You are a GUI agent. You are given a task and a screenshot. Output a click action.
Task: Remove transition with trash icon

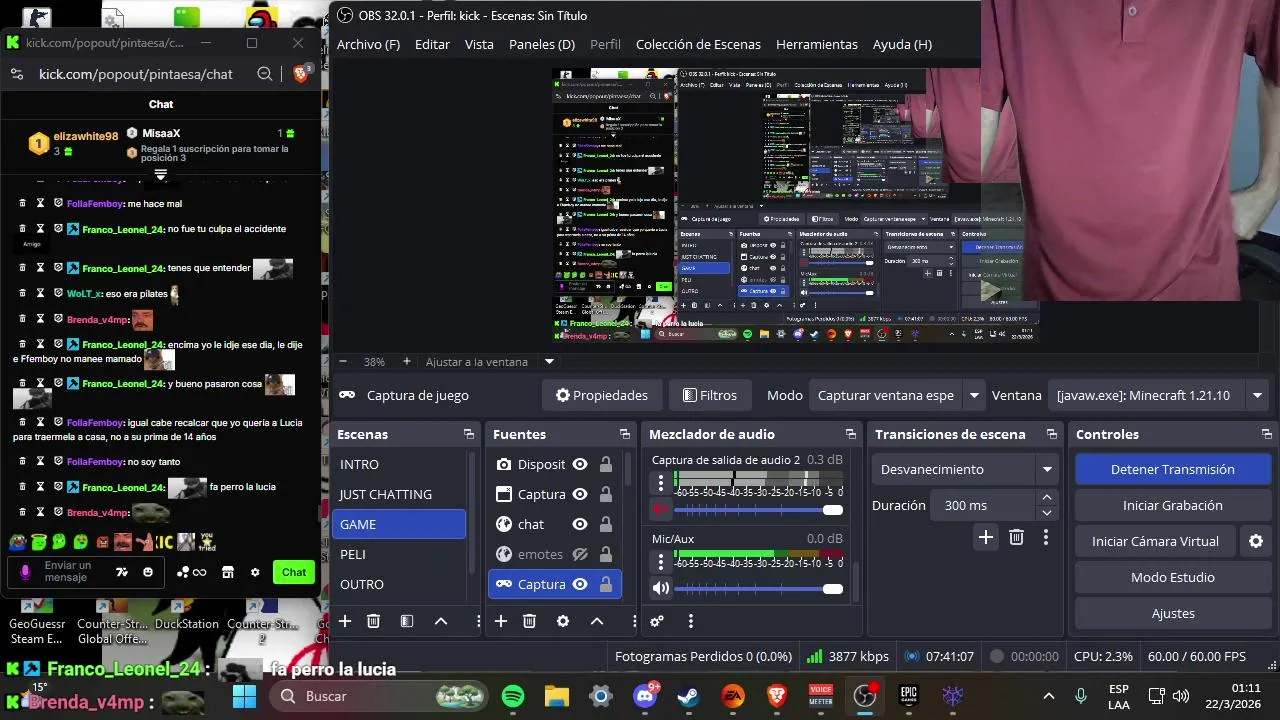tap(1016, 537)
